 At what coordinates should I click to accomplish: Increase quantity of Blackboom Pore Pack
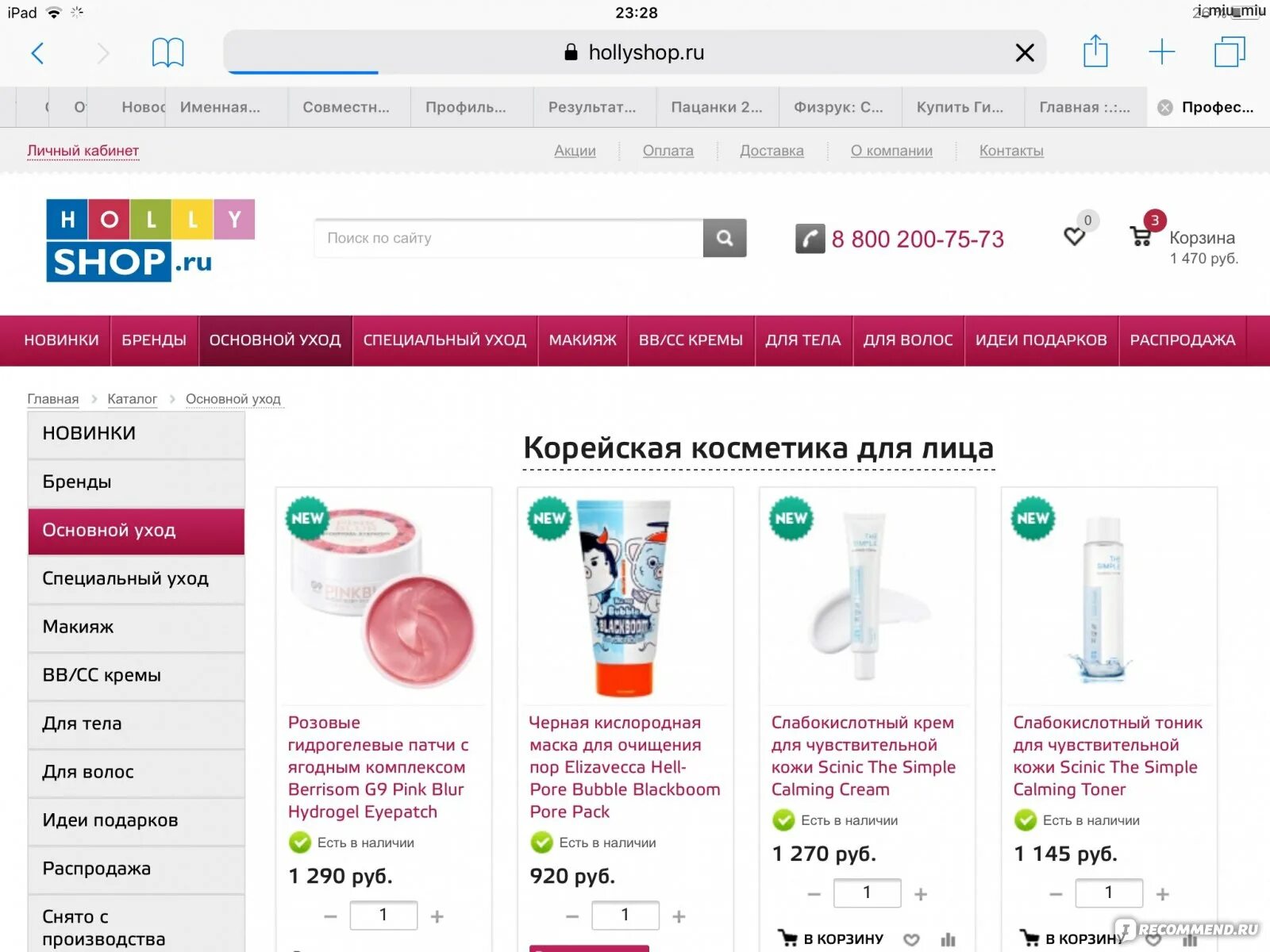click(679, 916)
